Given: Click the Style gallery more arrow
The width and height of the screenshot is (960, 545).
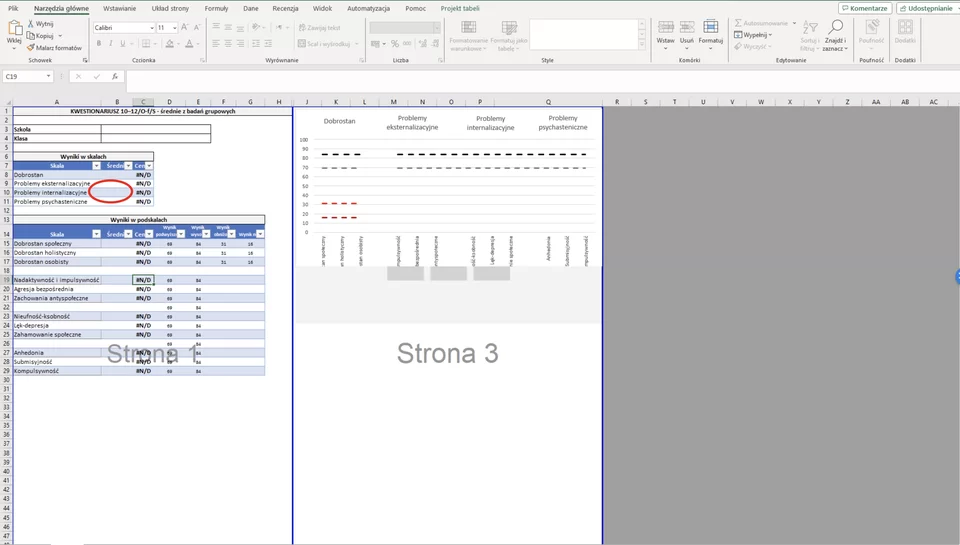Looking at the screenshot, I should point(642,45).
